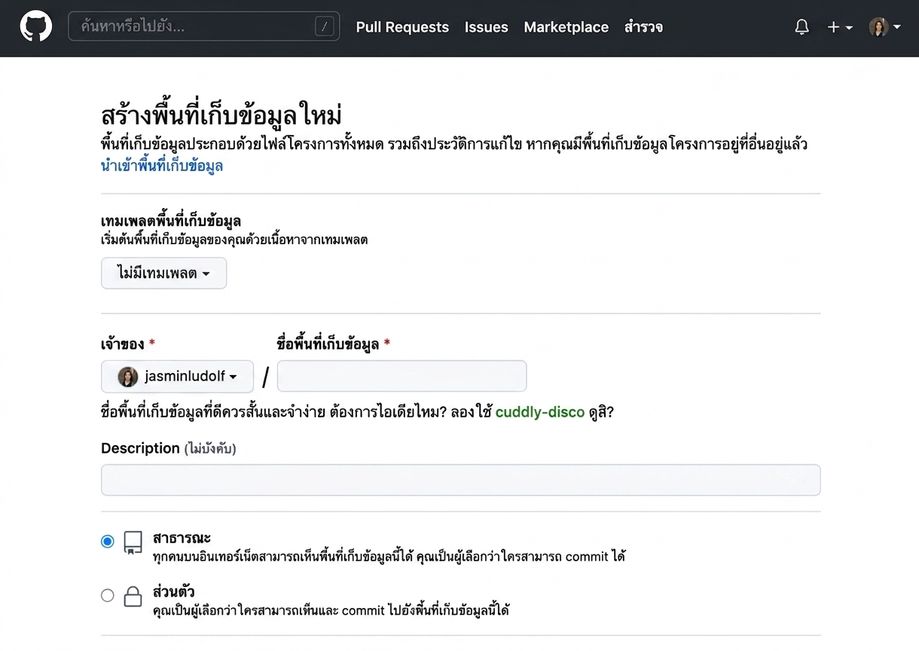The image size is (919, 651).
Task: Click เทมเพลตพื้นที่เก็บข้อมูล label
Action: 171,221
